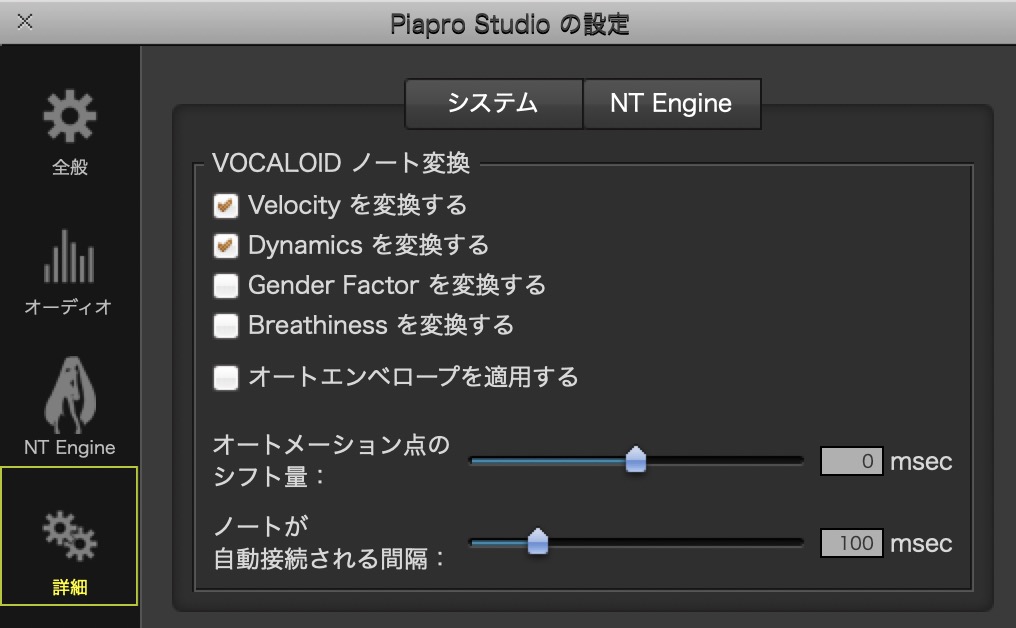Disable Dynamics を変換する conversion

click(226, 245)
